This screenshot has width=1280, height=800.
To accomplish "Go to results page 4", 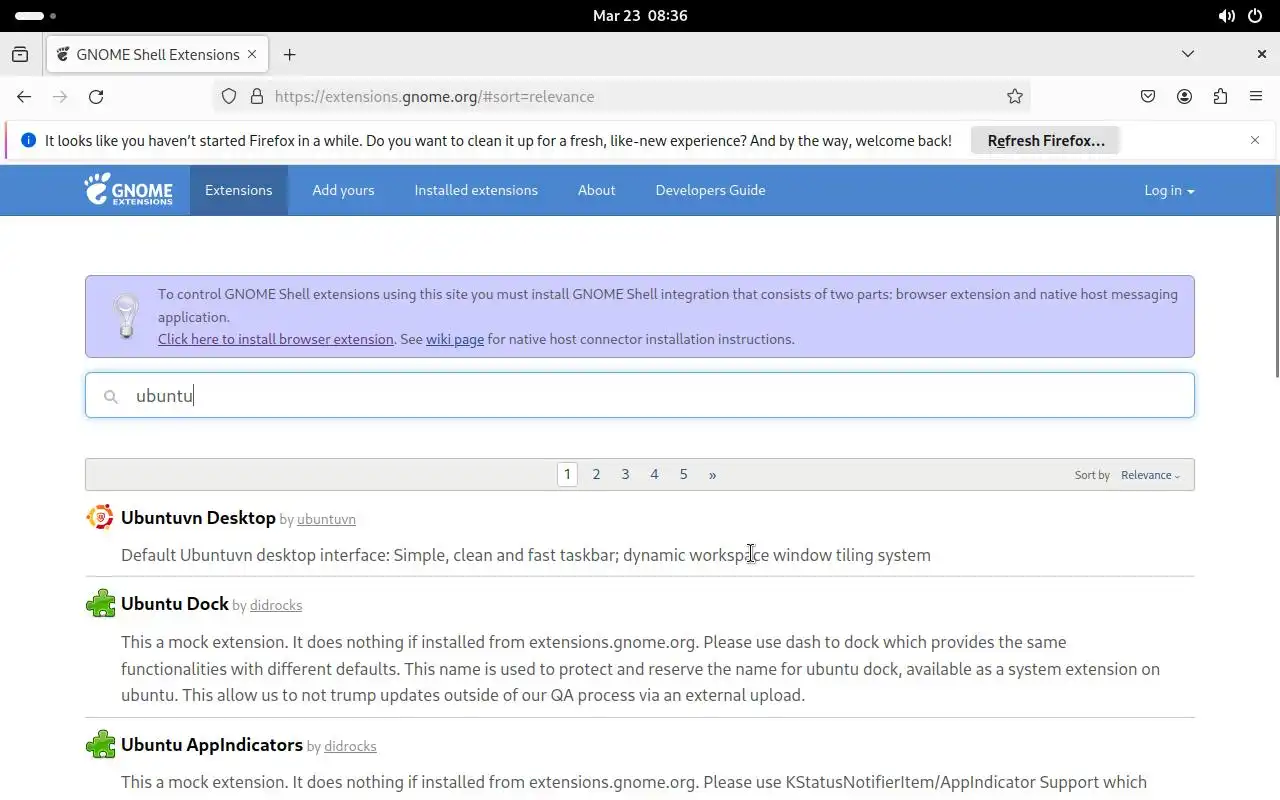I will pyautogui.click(x=654, y=474).
